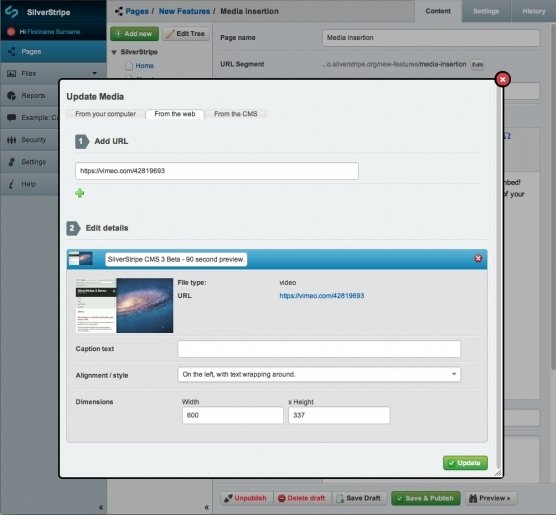
Task: Remove the media item with red X
Action: [x=478, y=259]
